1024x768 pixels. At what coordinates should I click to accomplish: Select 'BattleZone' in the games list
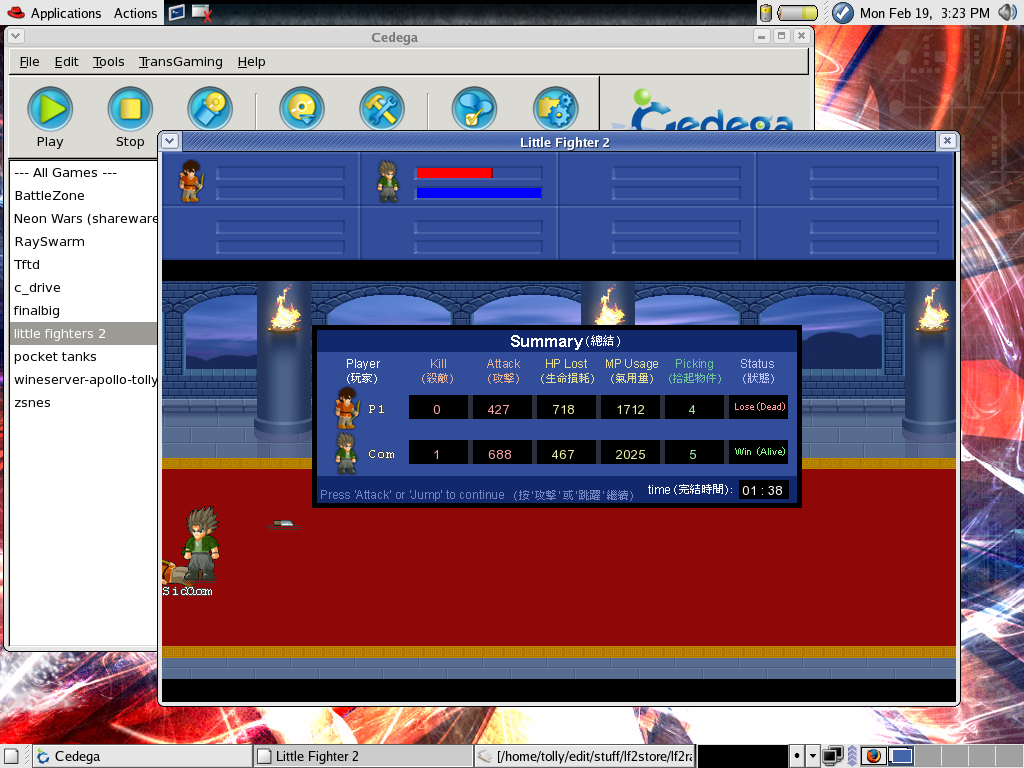click(x=49, y=195)
